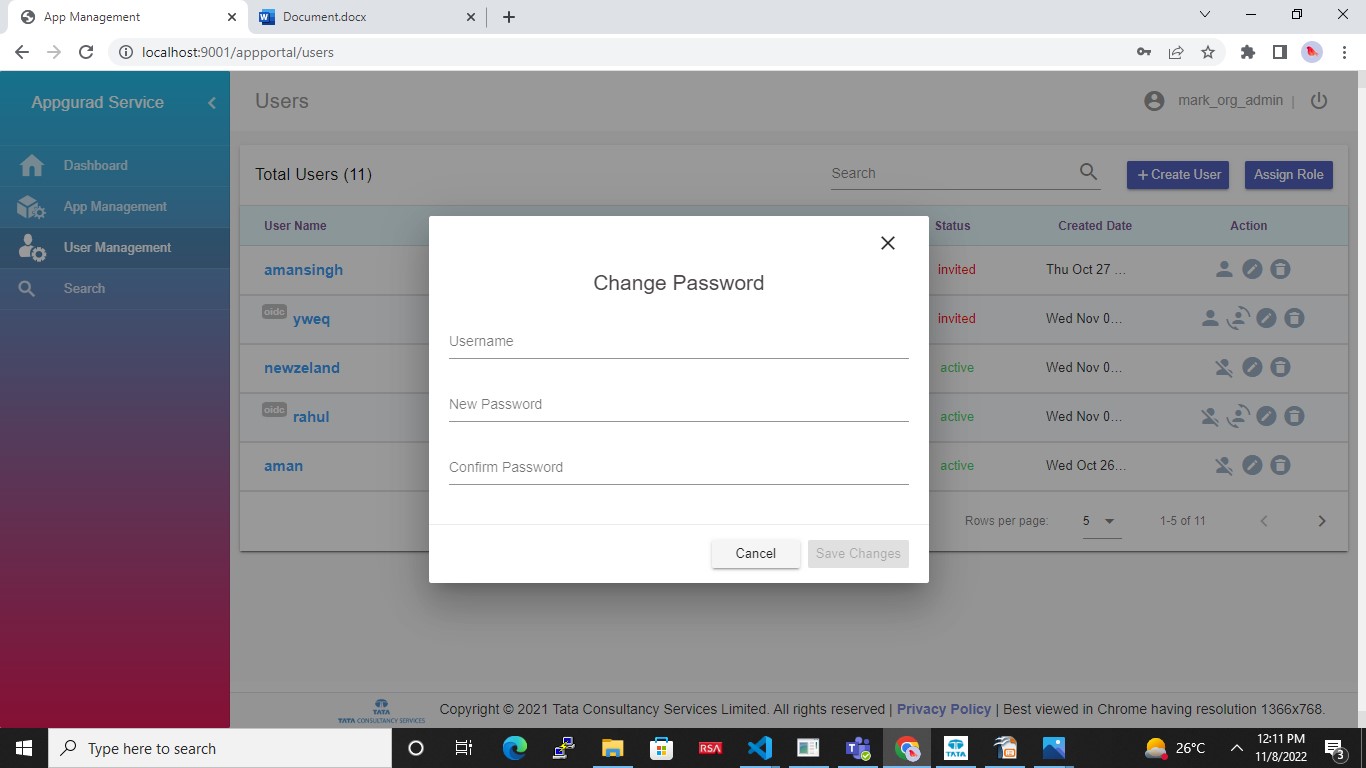The width and height of the screenshot is (1366, 768).
Task: Toggle the disabled-person icon for aman
Action: pos(1224,465)
